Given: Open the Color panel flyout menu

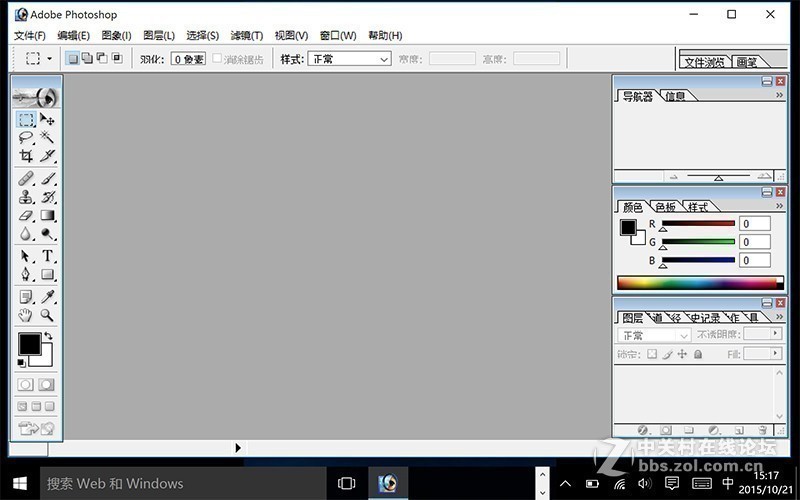Looking at the screenshot, I should (780, 206).
